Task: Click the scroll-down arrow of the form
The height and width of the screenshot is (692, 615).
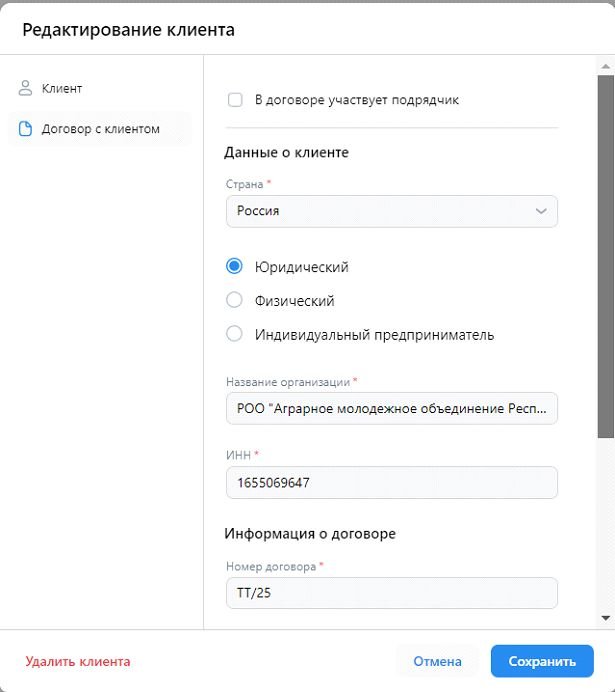Action: click(x=606, y=619)
